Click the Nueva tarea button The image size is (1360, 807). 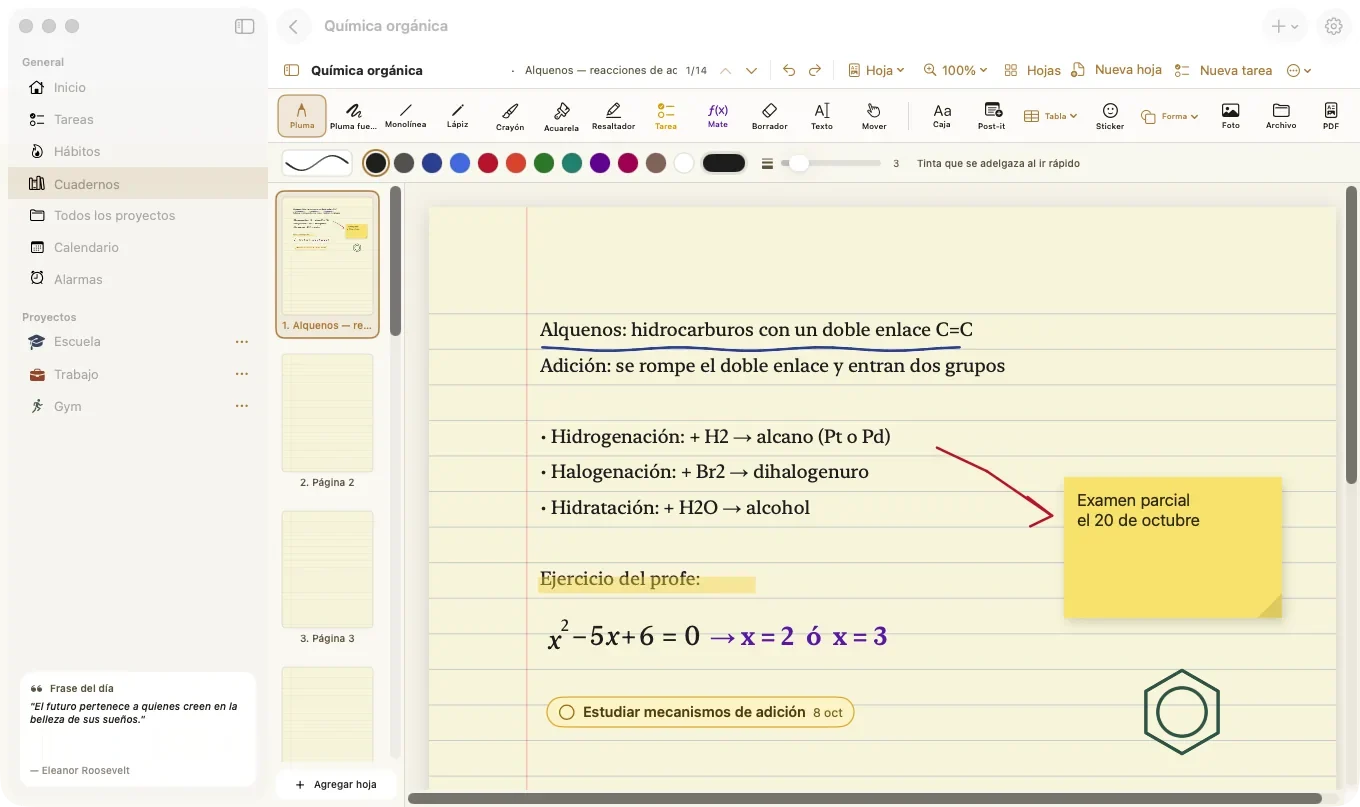click(1223, 70)
